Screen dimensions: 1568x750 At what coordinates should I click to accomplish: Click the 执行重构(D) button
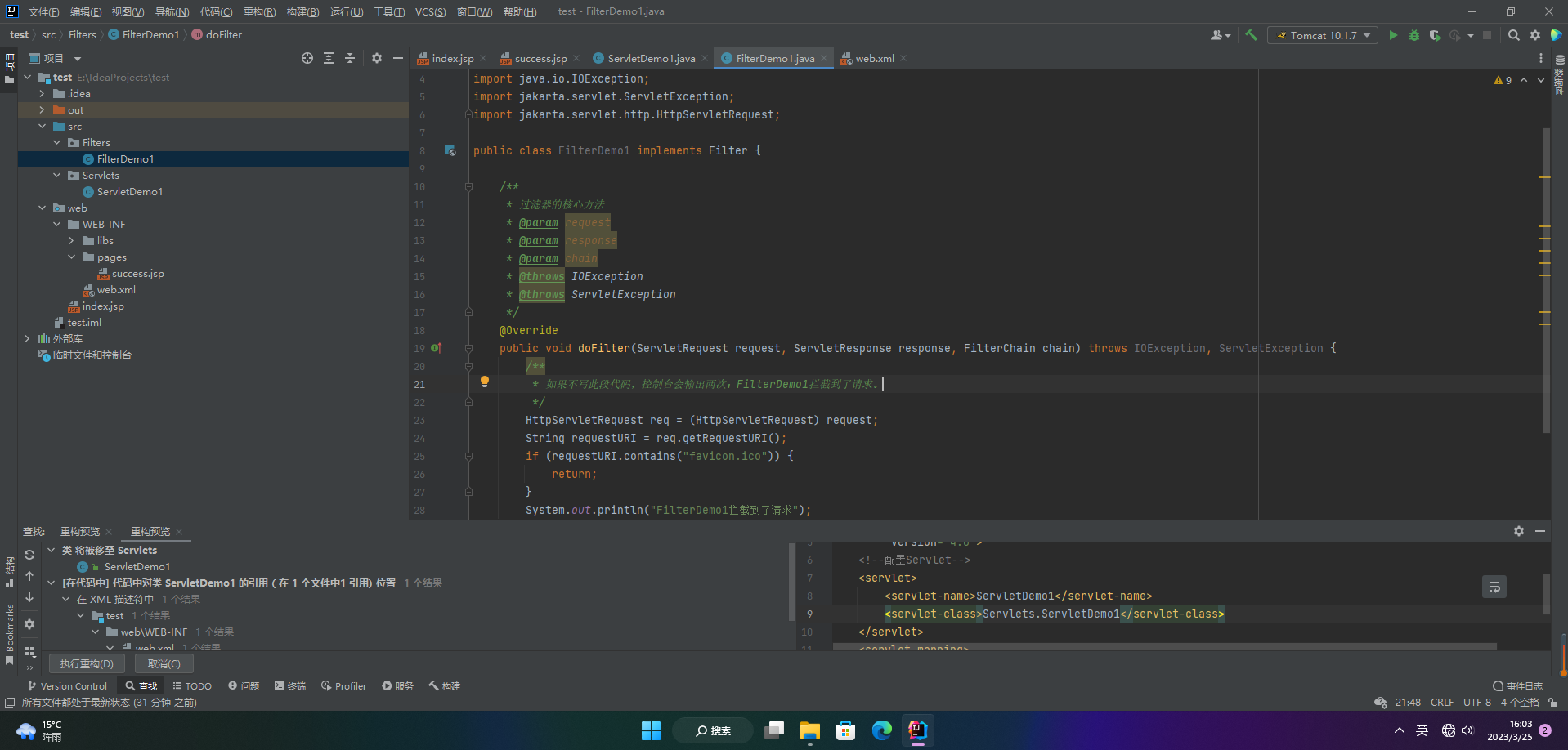[x=87, y=663]
